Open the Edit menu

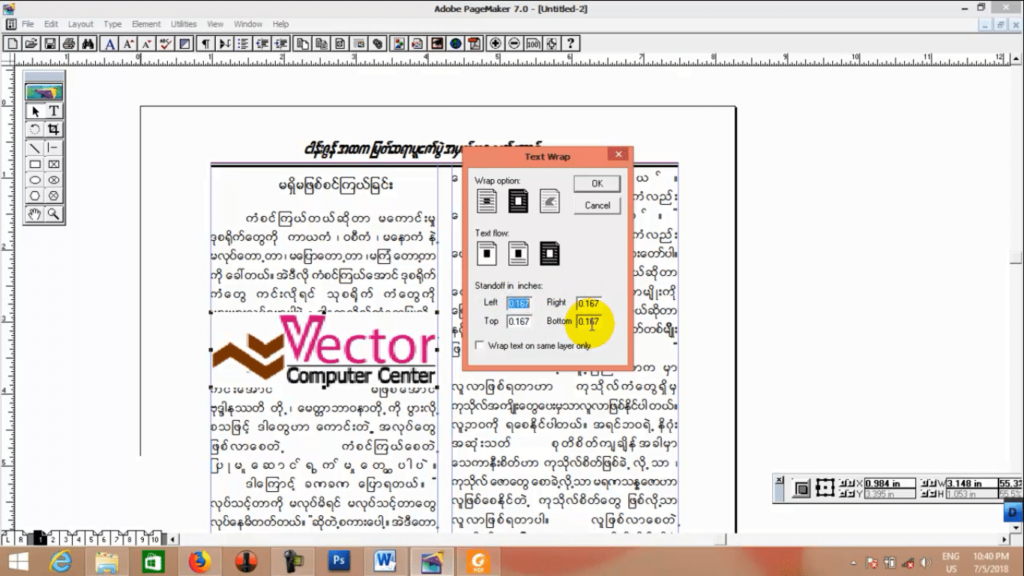pos(51,24)
